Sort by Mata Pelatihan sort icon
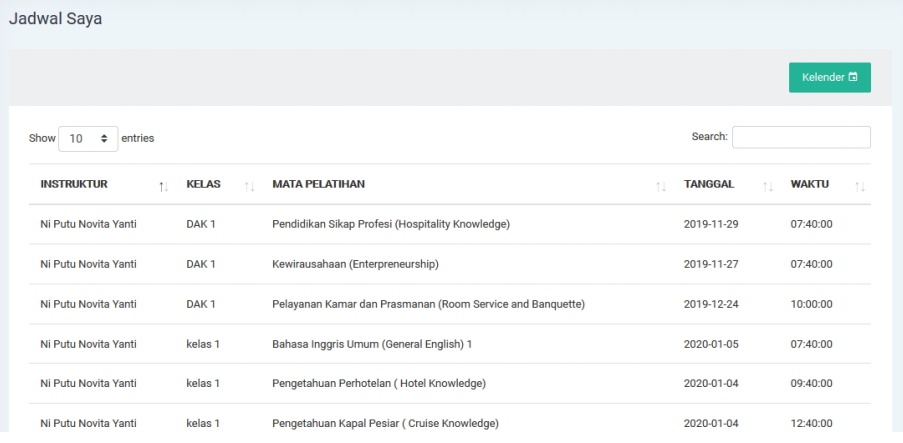Image resolution: width=903 pixels, height=443 pixels. pos(660,186)
